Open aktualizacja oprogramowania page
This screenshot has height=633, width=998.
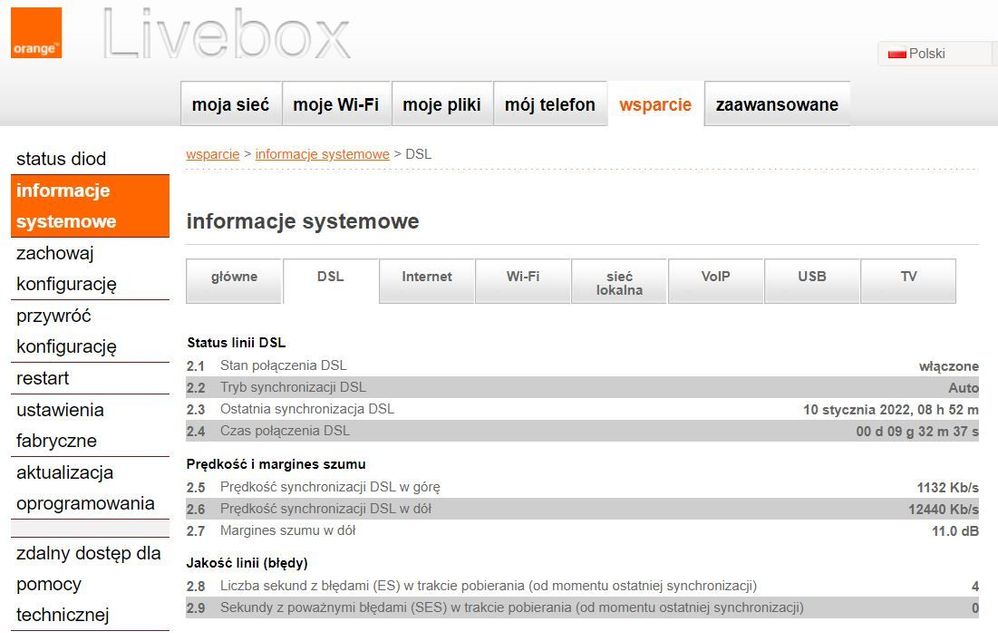(x=70, y=488)
